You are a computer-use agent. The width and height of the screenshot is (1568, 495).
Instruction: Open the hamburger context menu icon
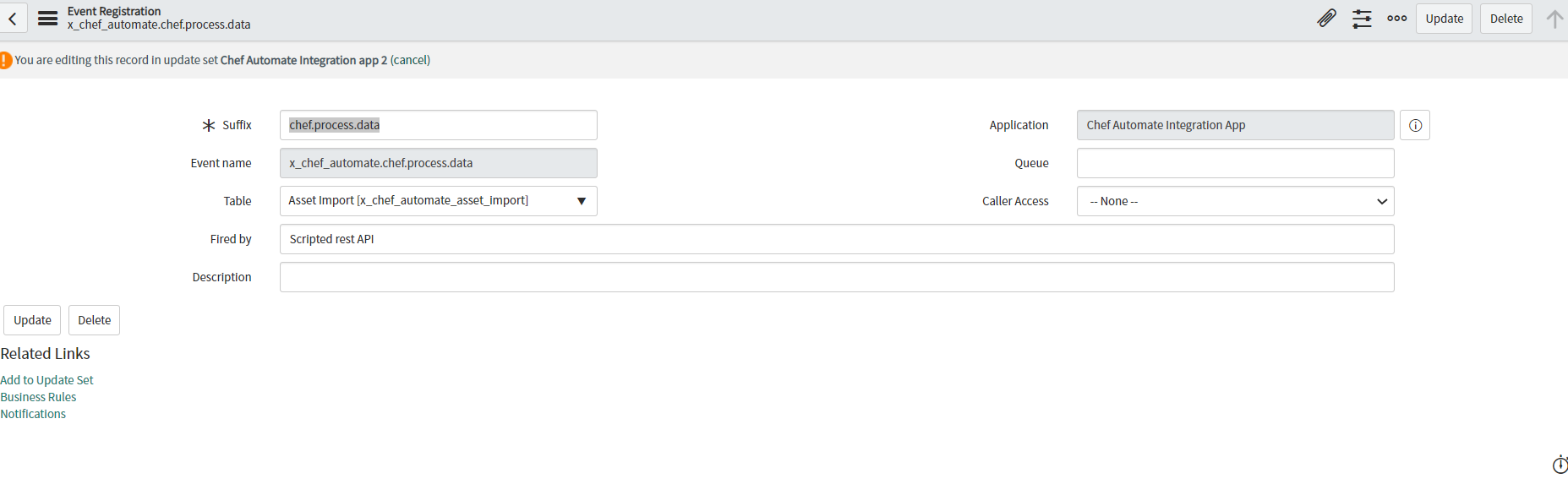tap(48, 19)
